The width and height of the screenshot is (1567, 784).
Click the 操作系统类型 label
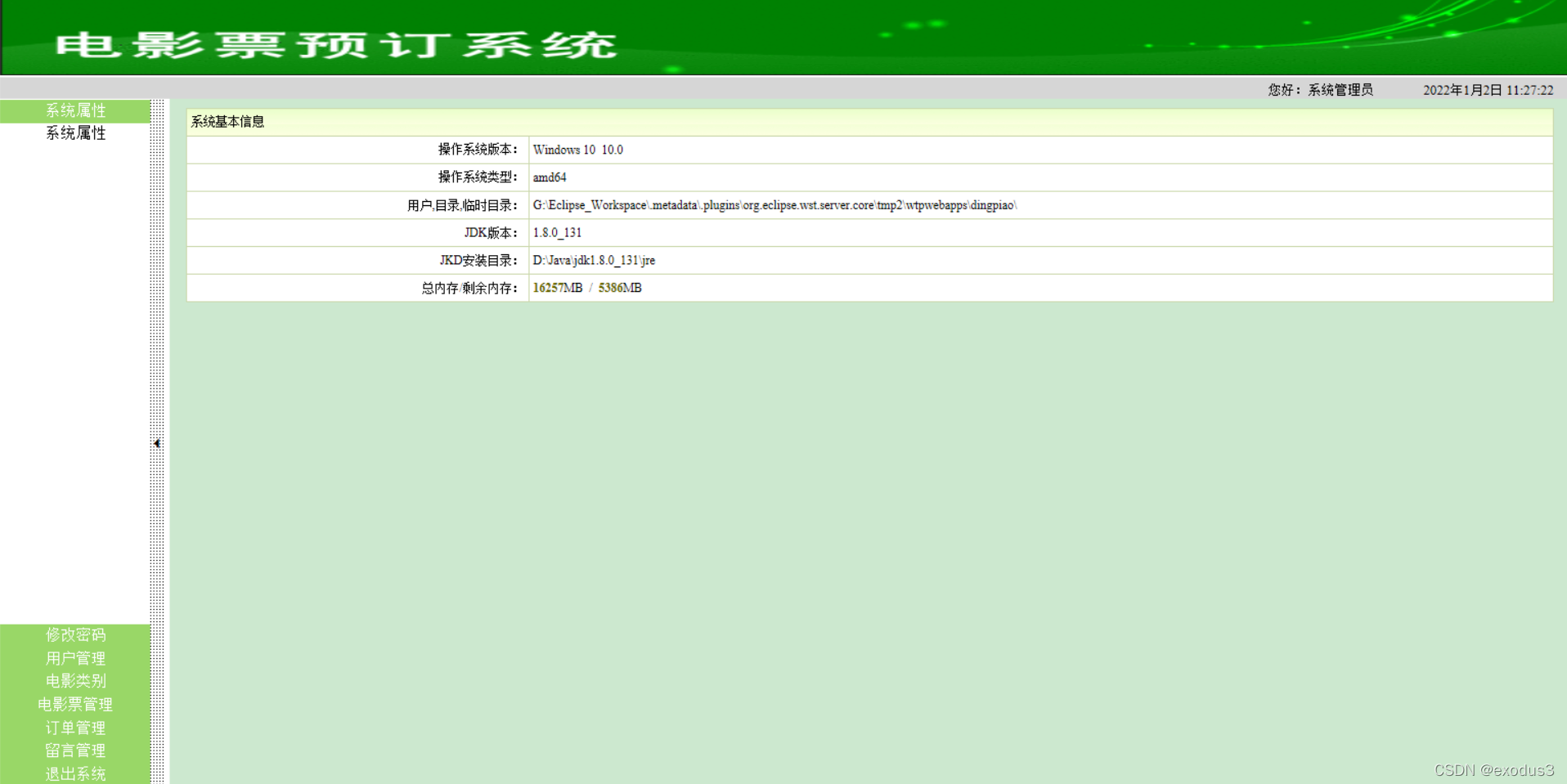coord(478,177)
